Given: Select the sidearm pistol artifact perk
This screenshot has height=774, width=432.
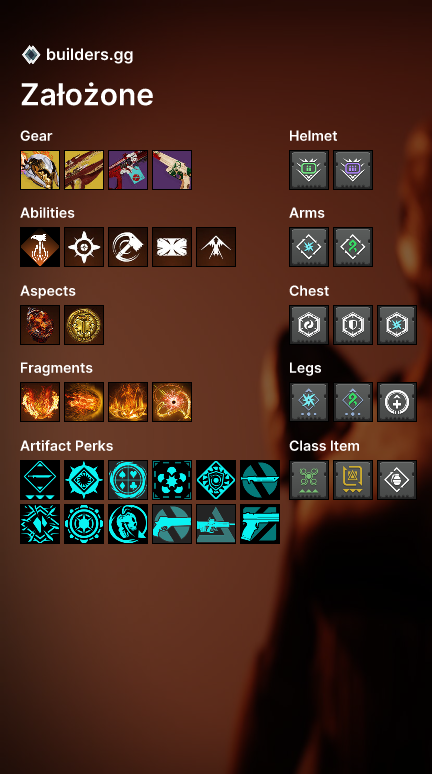Looking at the screenshot, I should pos(260,524).
